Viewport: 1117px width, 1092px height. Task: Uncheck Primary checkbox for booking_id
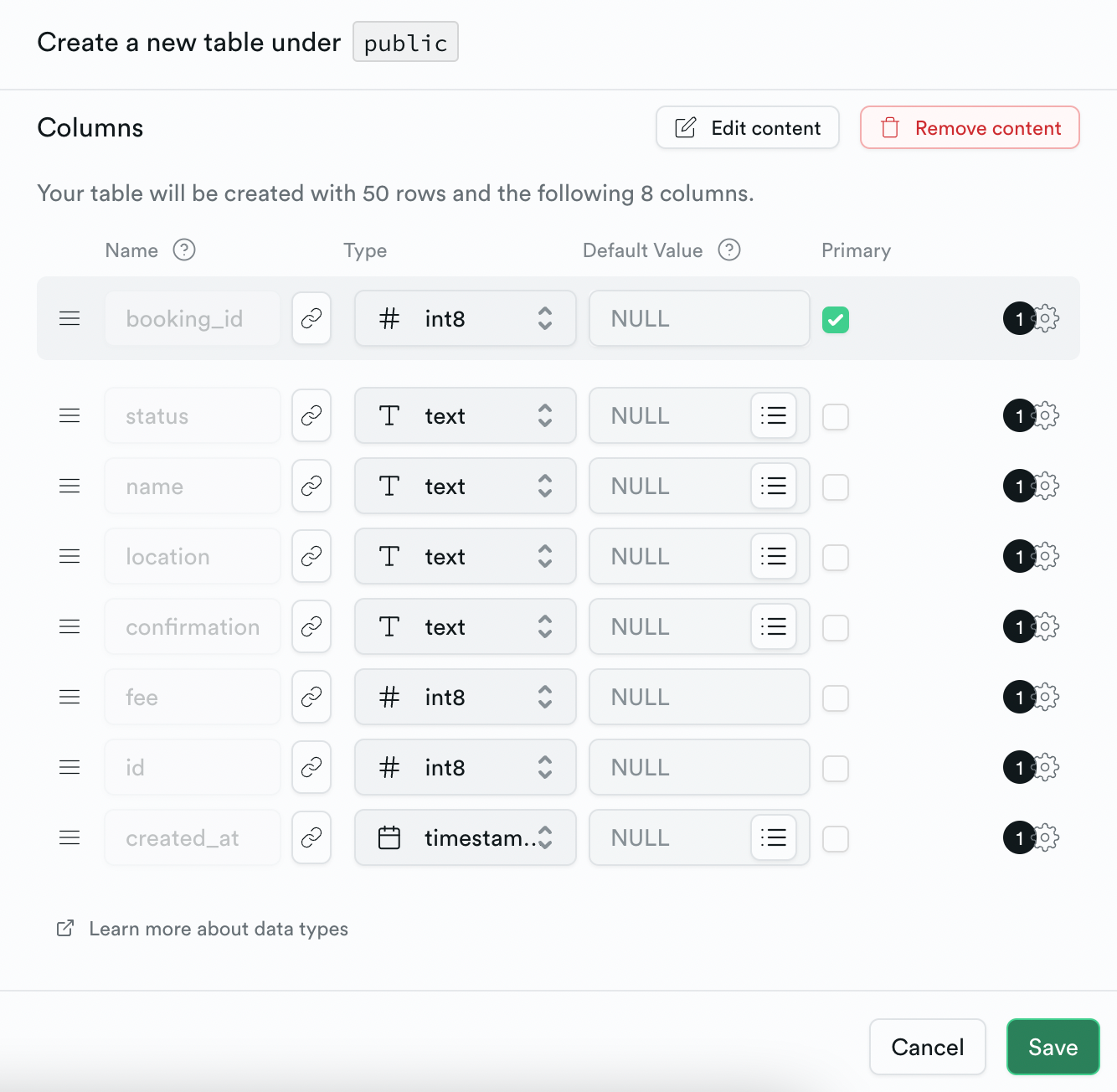click(x=836, y=319)
